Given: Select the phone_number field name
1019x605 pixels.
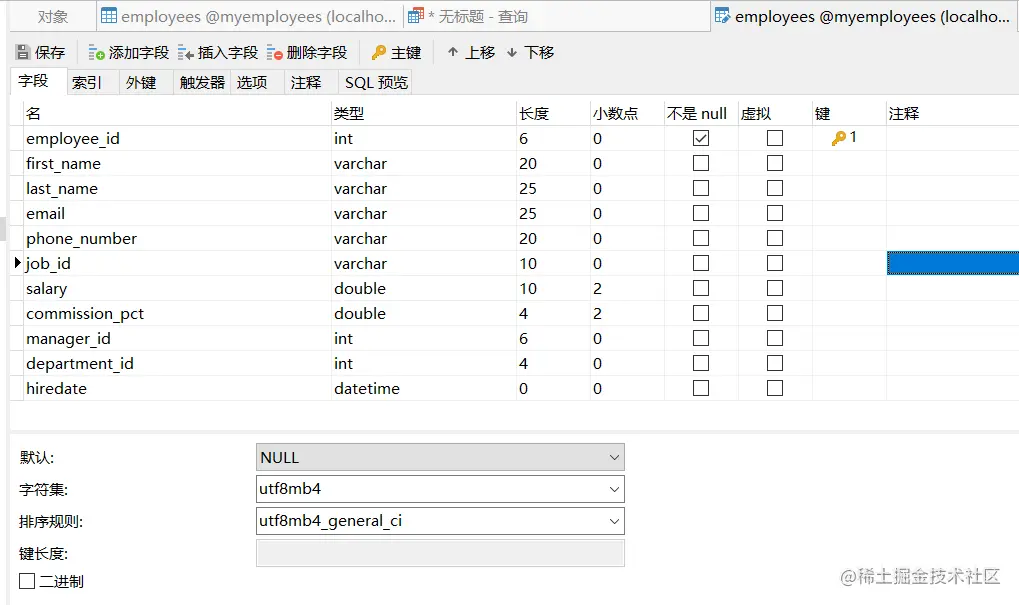Looking at the screenshot, I should (x=81, y=239).
